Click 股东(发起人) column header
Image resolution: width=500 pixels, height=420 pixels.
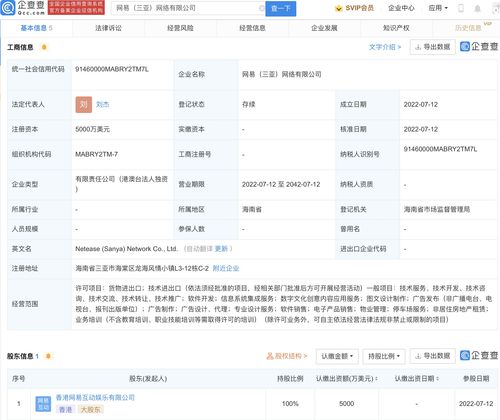click(148, 379)
